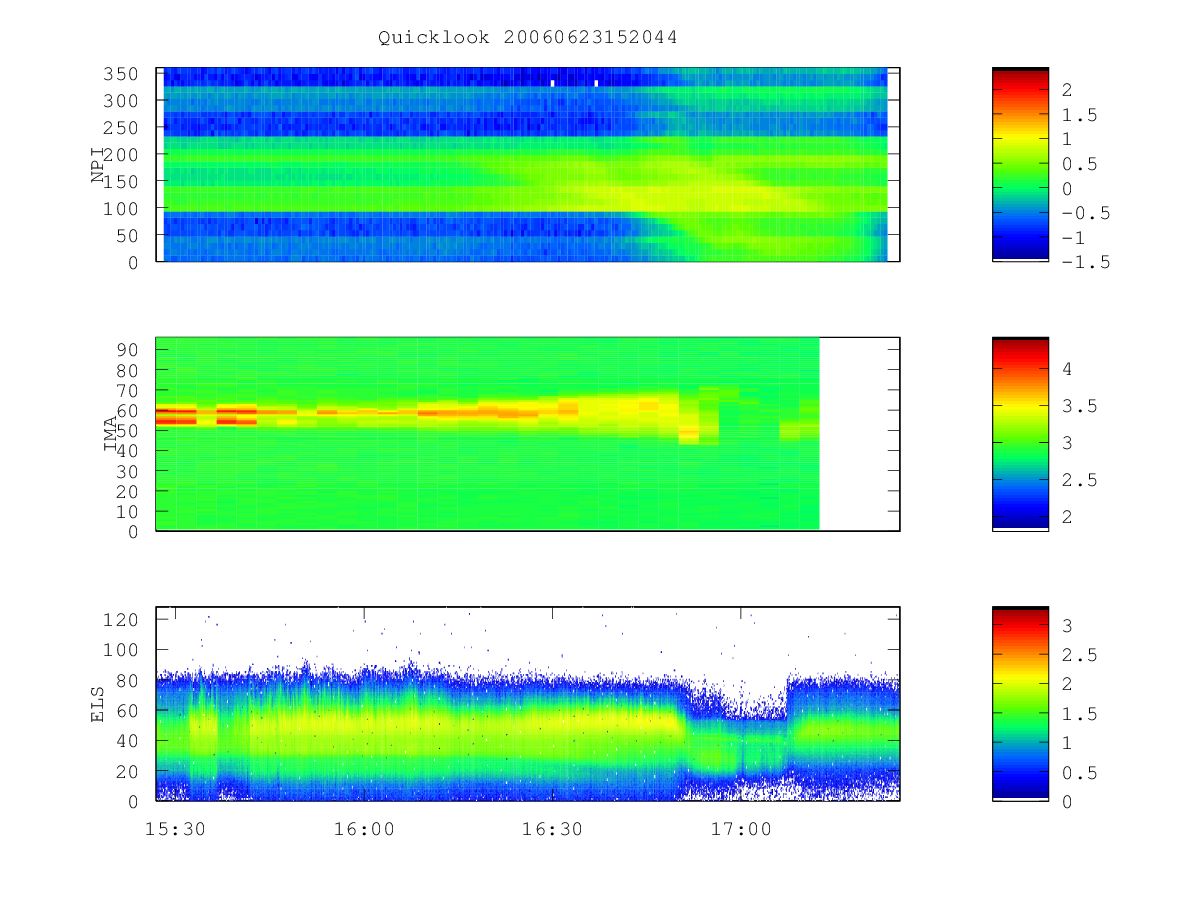
Task: Click the IMA colorbar gradient
Action: tap(1020, 434)
